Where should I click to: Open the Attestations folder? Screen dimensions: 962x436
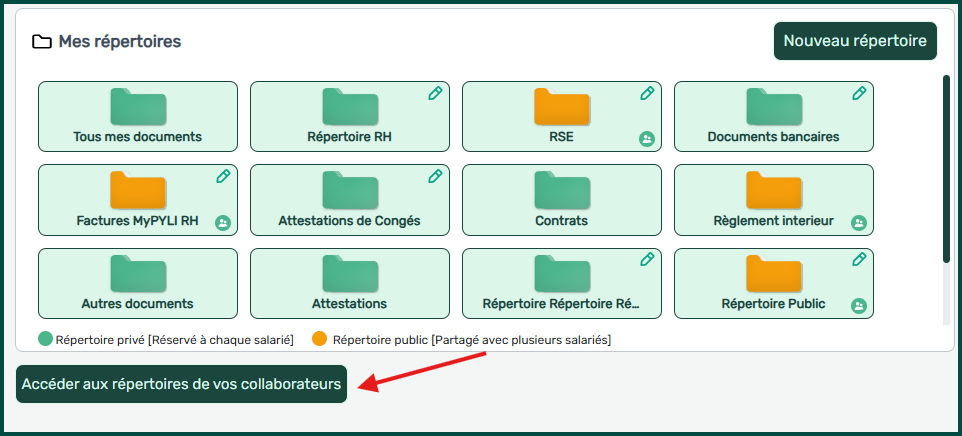point(349,283)
